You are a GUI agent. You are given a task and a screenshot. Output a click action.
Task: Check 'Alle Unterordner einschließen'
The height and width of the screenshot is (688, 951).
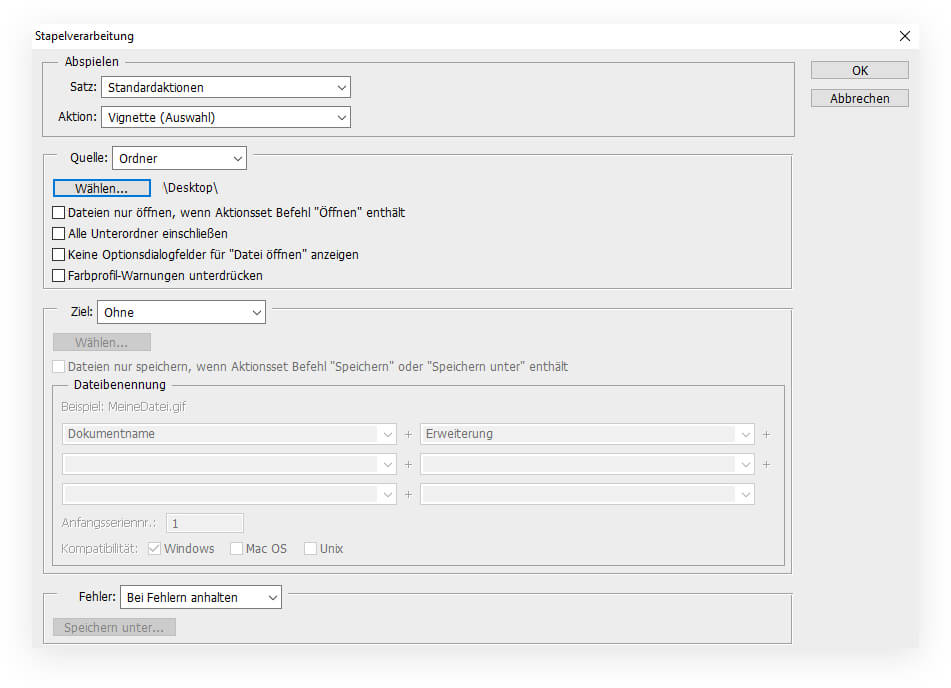(x=59, y=234)
